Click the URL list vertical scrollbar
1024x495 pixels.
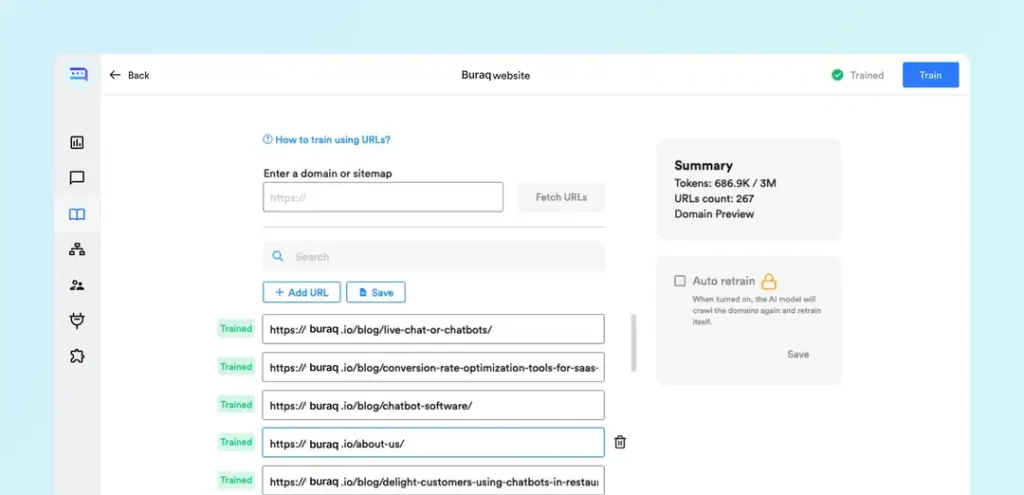(633, 343)
